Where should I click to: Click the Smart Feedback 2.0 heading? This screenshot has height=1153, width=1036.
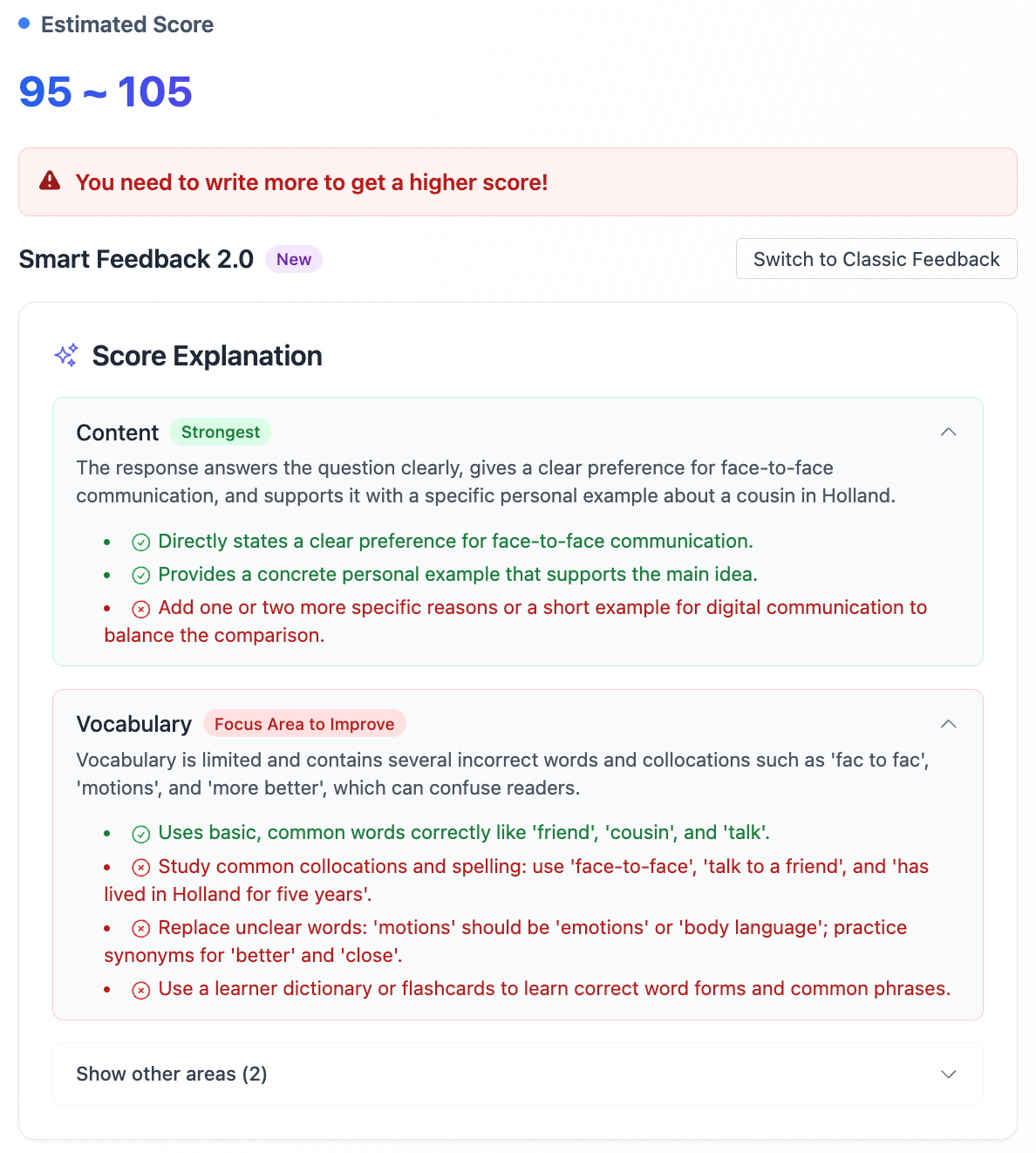136,259
